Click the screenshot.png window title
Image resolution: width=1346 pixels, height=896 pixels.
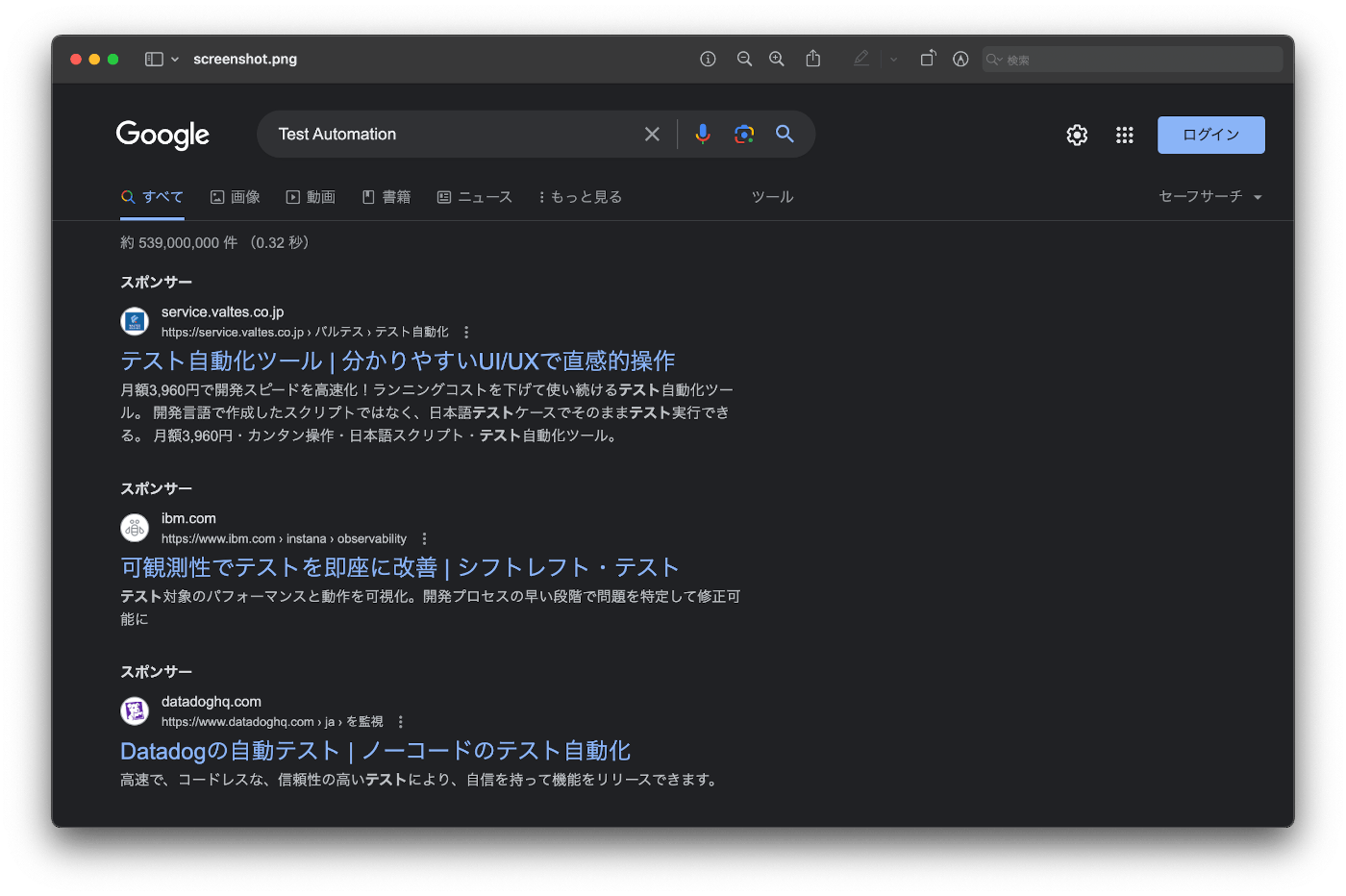(x=245, y=59)
